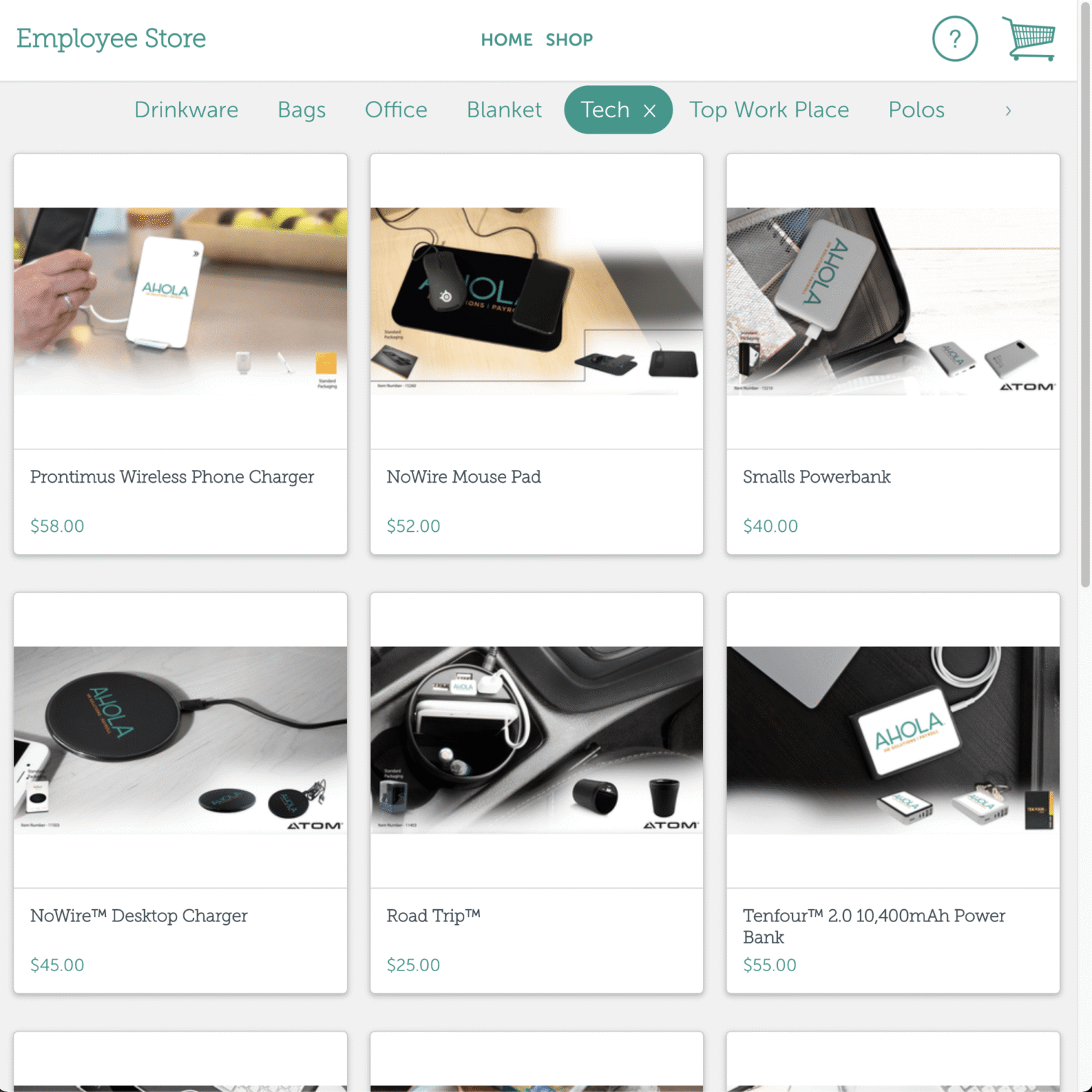This screenshot has width=1092, height=1092.
Task: Open the Smalls Powerbank product image
Action: pyautogui.click(x=893, y=301)
